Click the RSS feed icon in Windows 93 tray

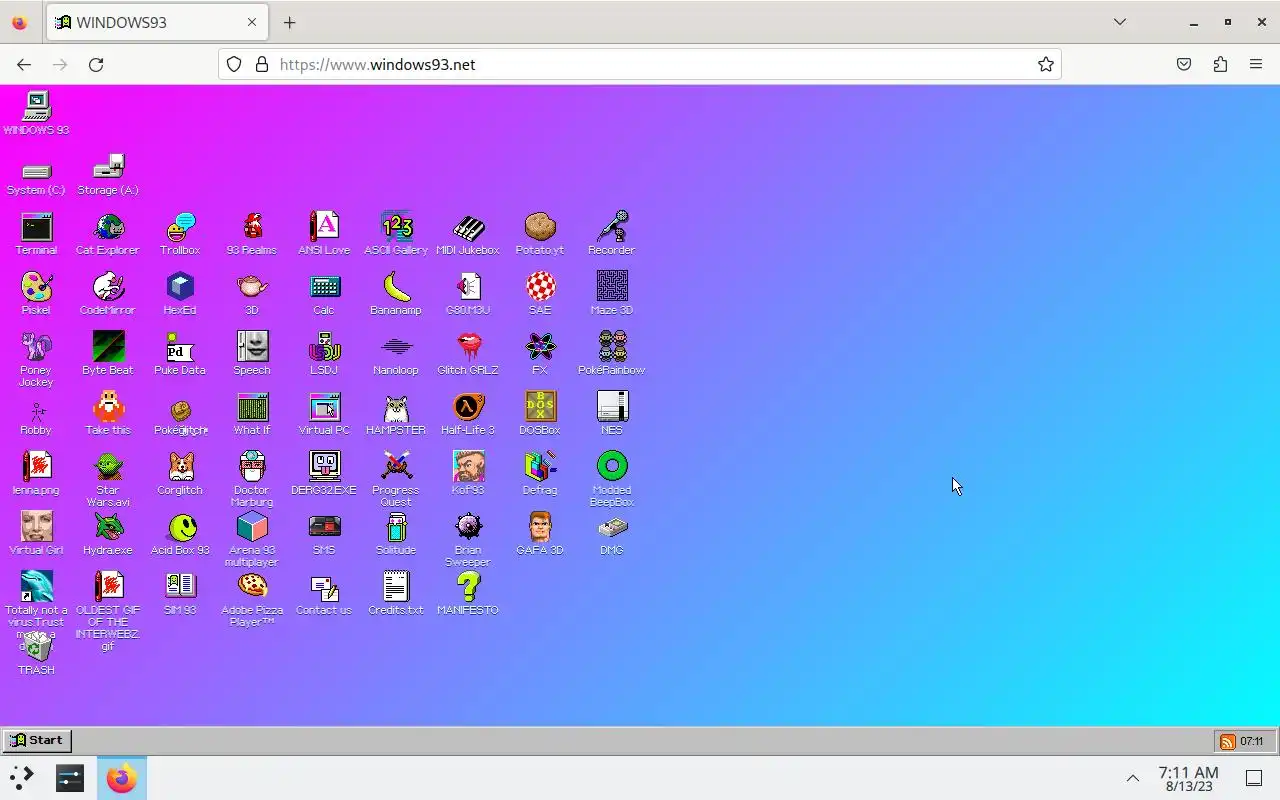1227,741
